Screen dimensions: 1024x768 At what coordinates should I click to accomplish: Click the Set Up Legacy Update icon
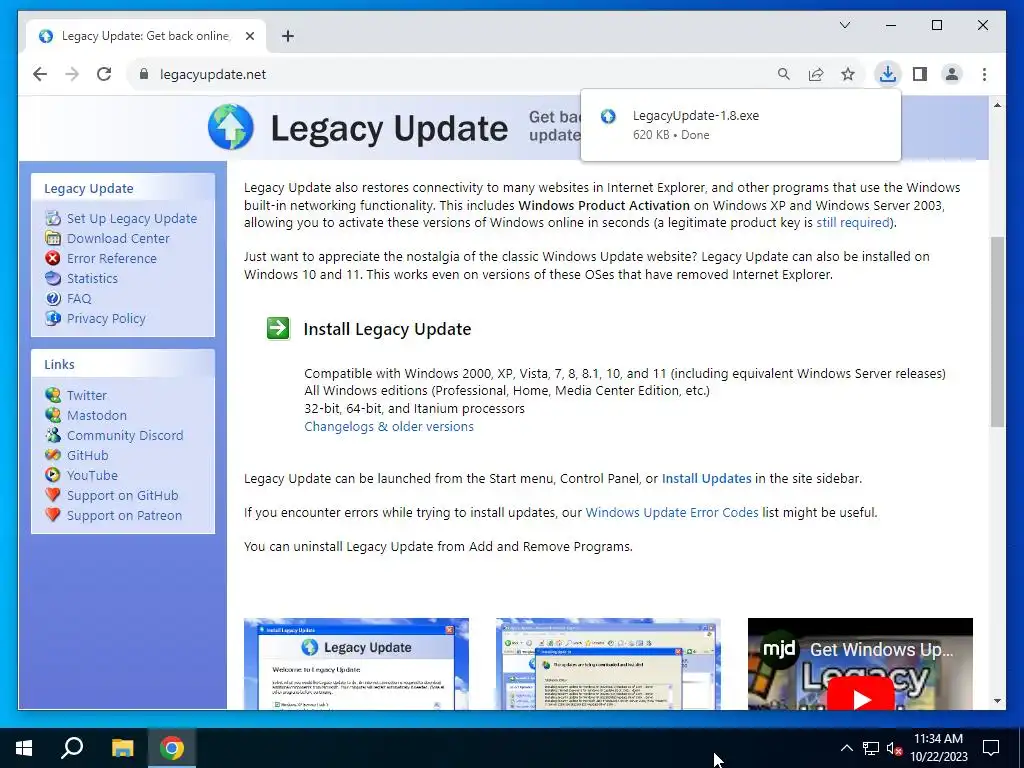[x=53, y=218]
